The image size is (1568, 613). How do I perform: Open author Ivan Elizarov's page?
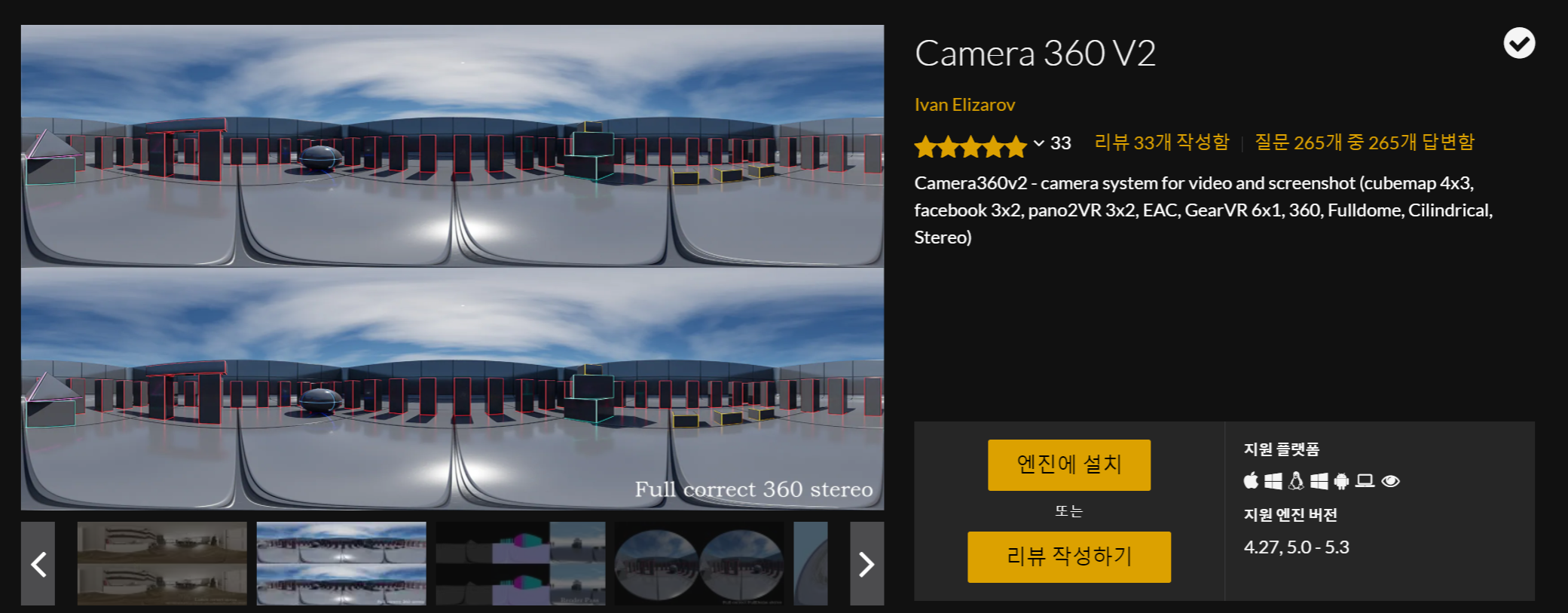[964, 105]
